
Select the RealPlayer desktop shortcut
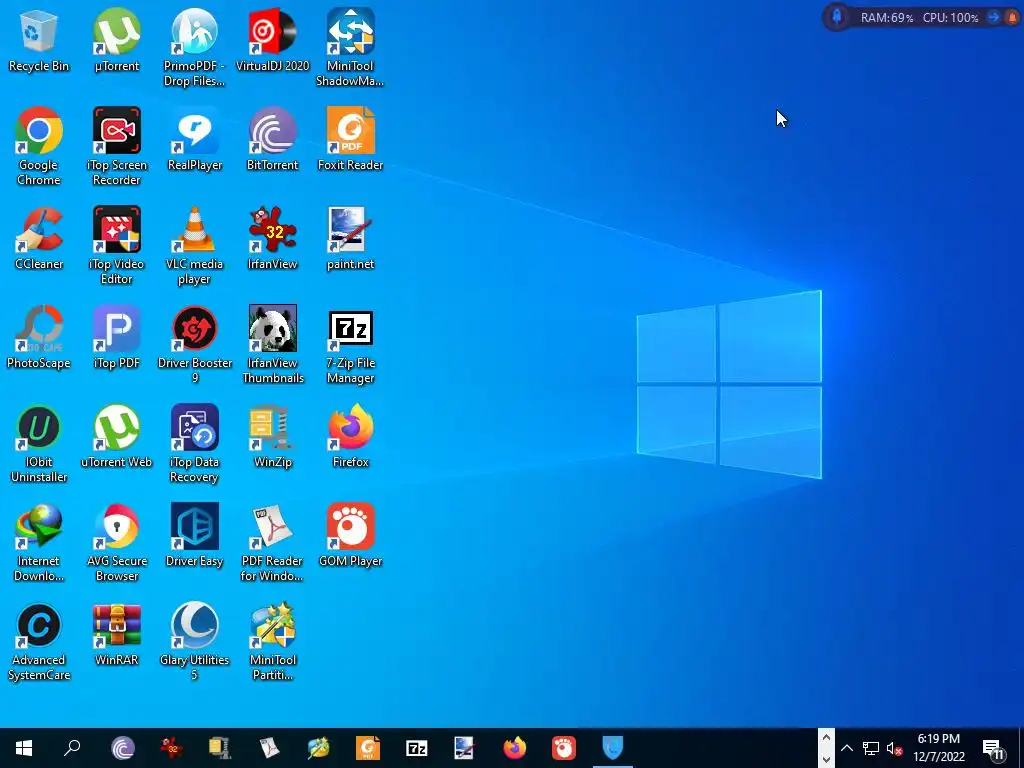tap(195, 140)
